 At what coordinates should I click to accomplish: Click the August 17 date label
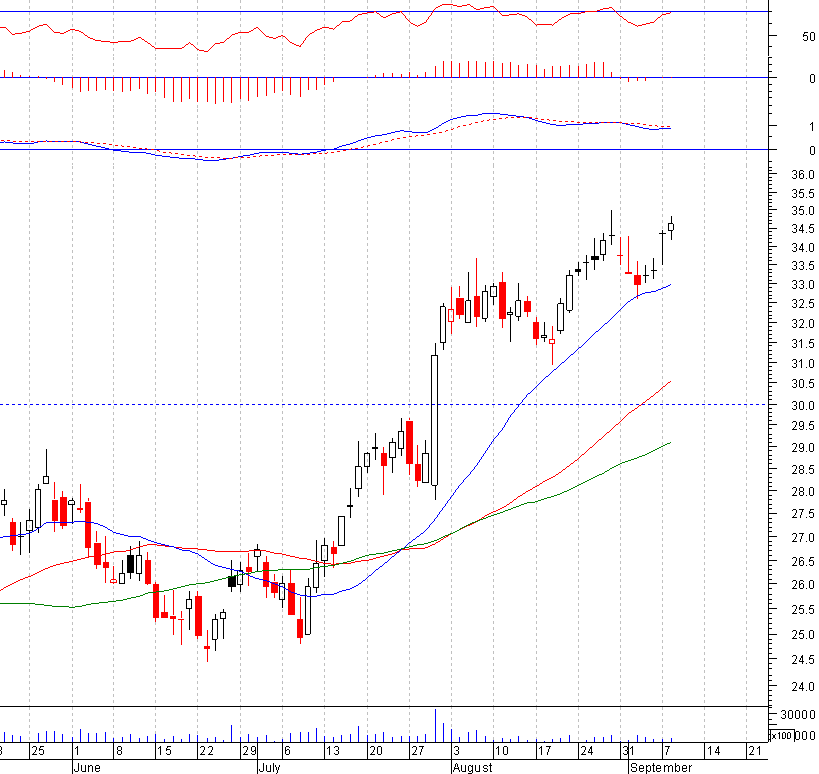tap(544, 751)
